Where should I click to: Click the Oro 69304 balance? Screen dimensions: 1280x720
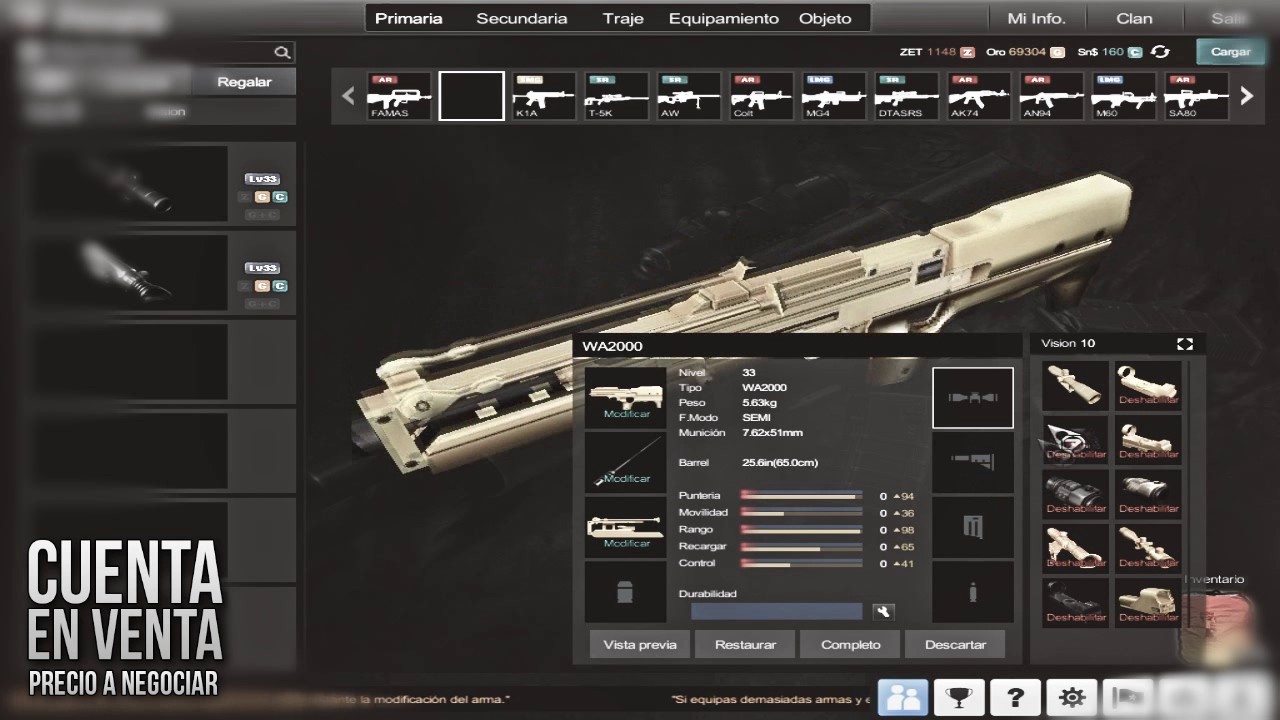pyautogui.click(x=1025, y=52)
